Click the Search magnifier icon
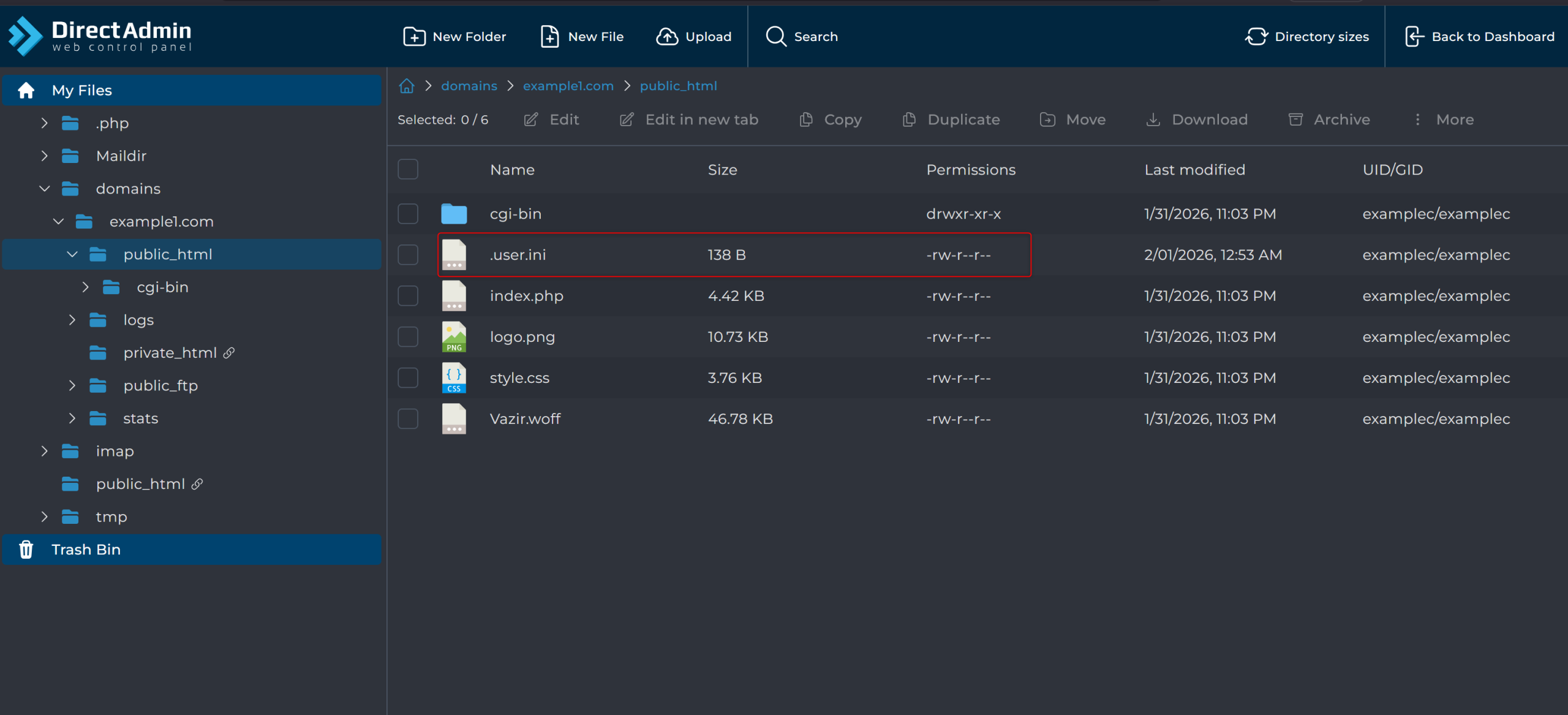This screenshot has width=1568, height=715. coord(776,37)
